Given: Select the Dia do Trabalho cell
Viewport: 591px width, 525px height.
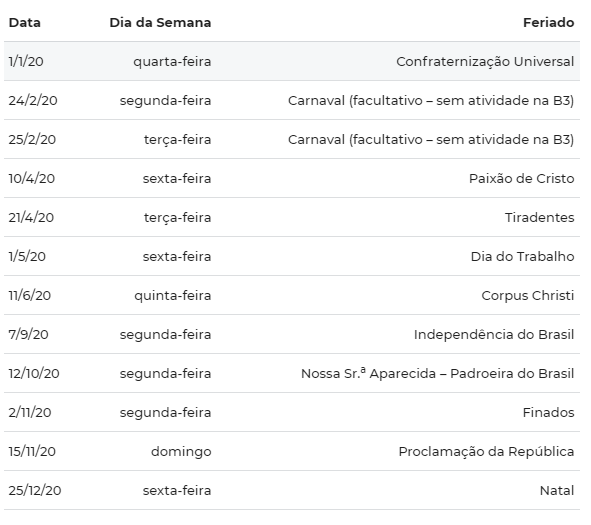Looking at the screenshot, I should pos(522,257).
